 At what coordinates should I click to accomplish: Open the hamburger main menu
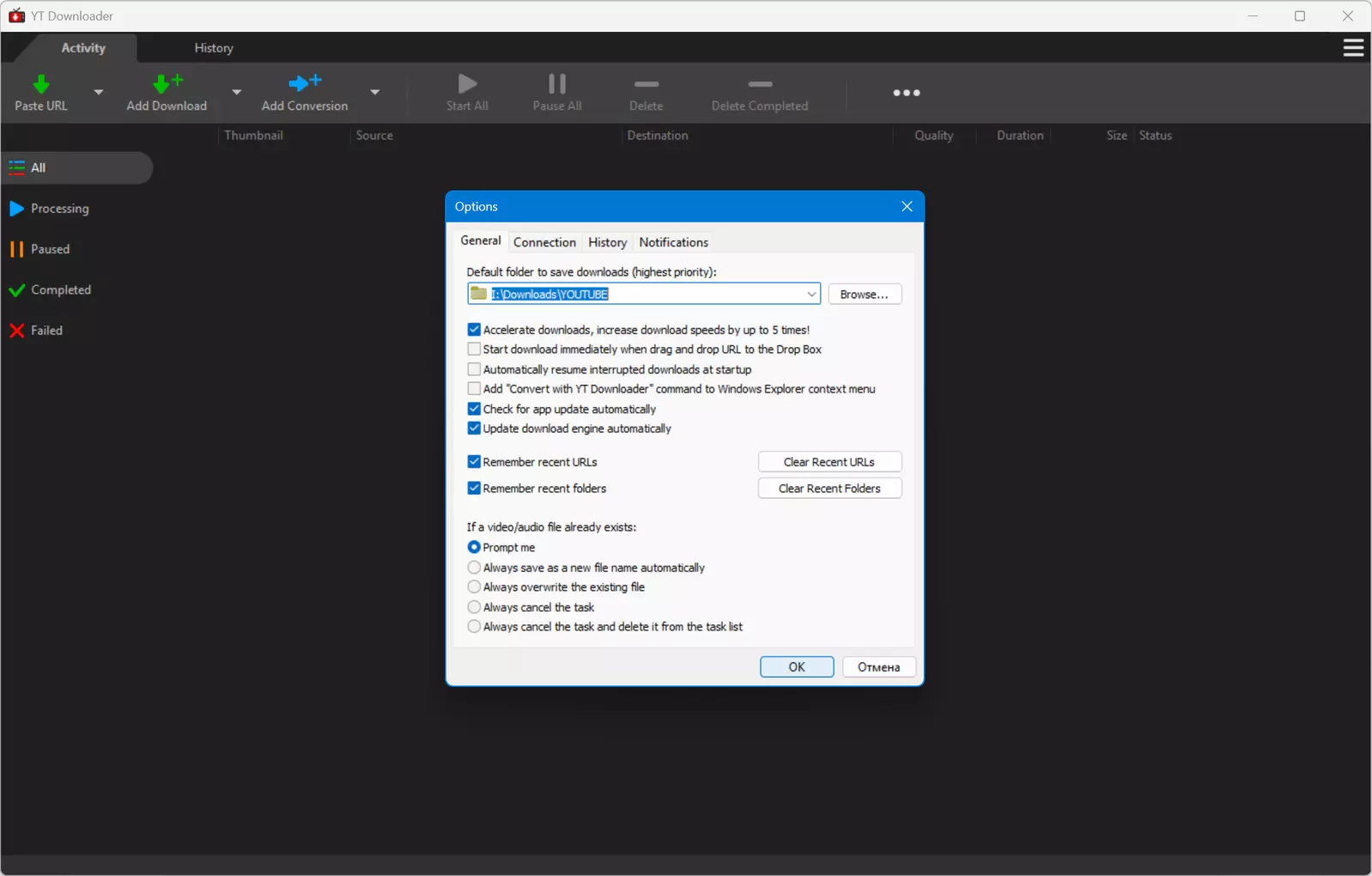pyautogui.click(x=1353, y=48)
